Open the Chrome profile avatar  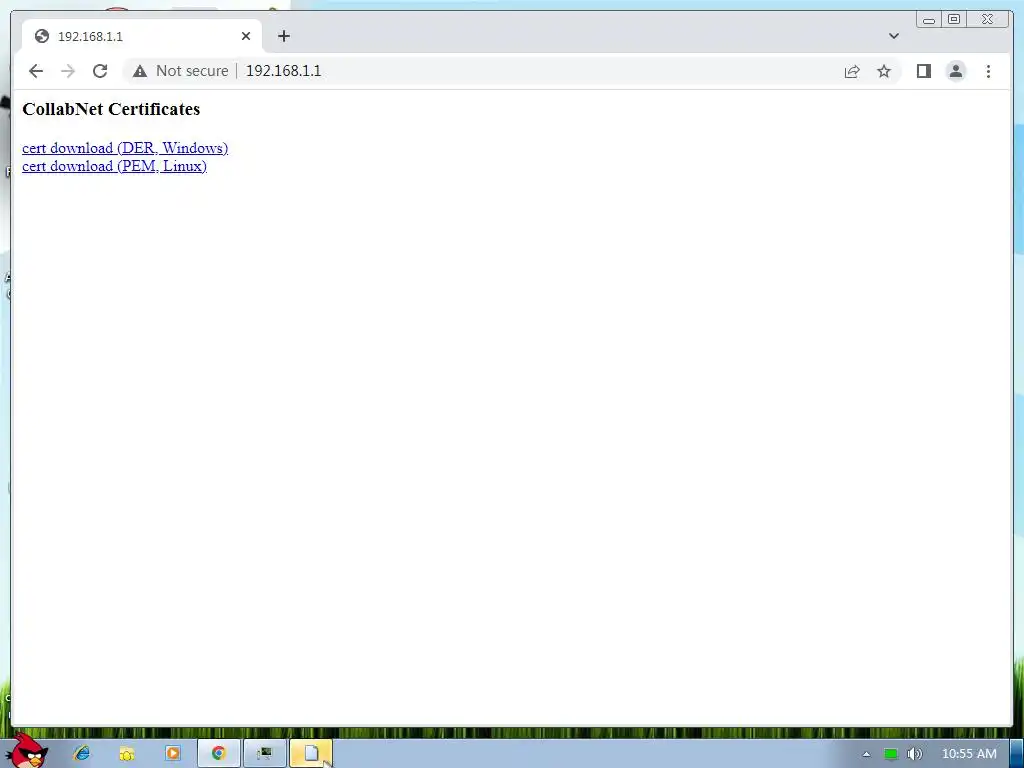click(955, 71)
